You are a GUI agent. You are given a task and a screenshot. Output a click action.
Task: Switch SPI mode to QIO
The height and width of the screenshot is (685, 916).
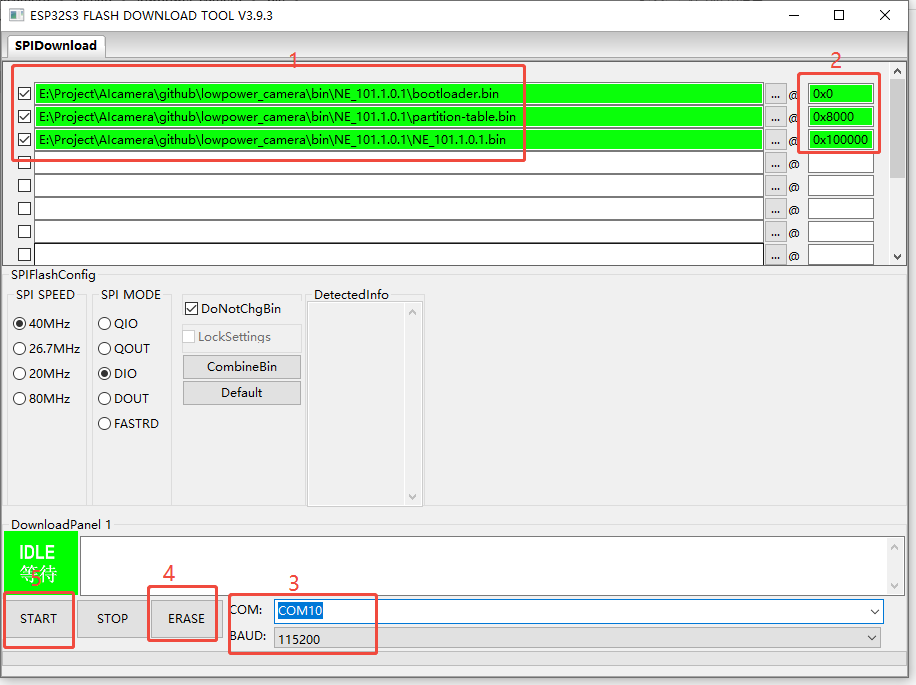point(104,323)
